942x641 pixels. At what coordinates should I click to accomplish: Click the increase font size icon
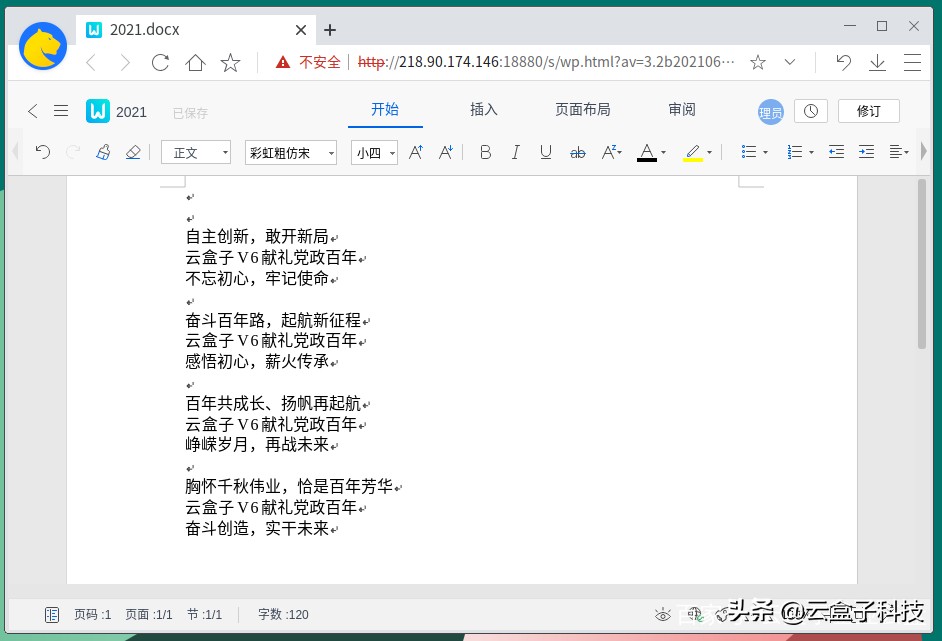pos(416,152)
